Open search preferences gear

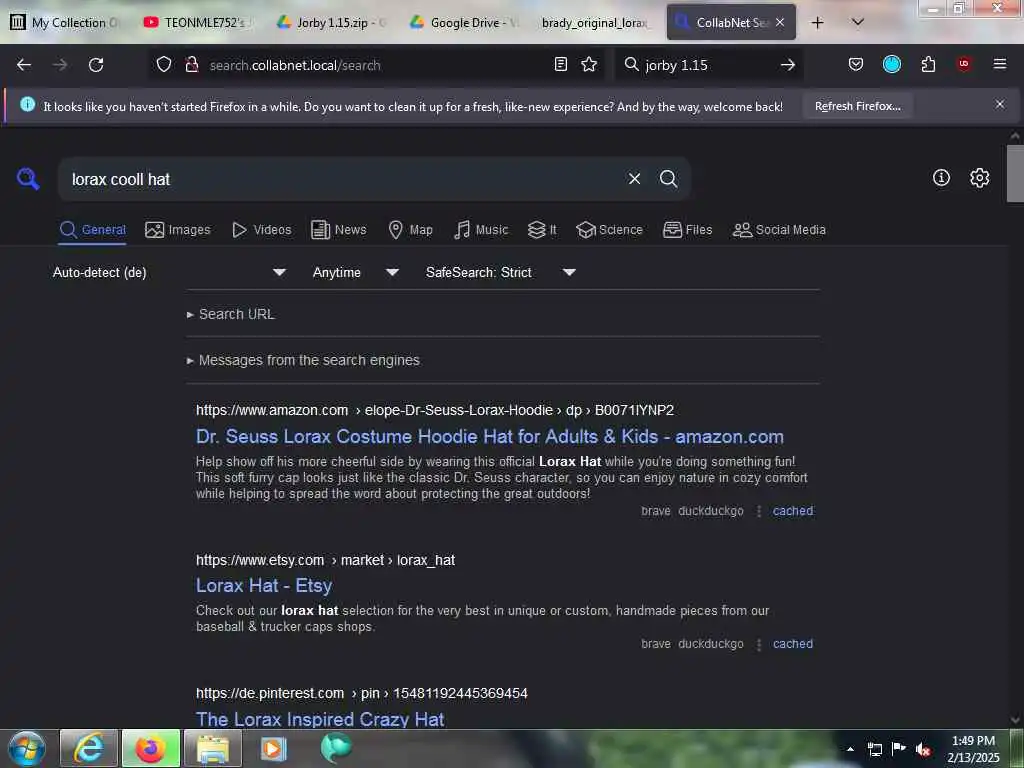[x=979, y=178]
